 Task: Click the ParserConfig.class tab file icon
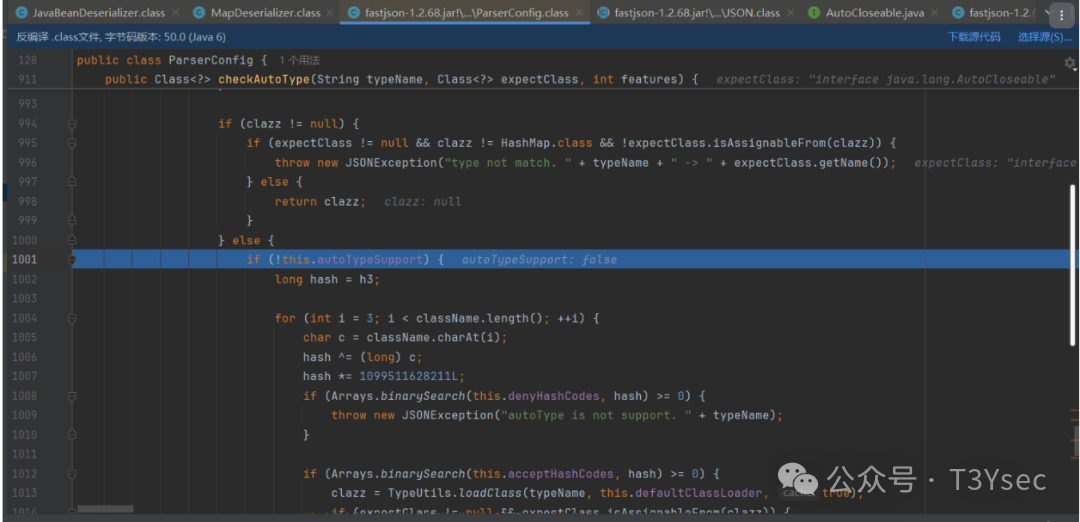(x=357, y=13)
